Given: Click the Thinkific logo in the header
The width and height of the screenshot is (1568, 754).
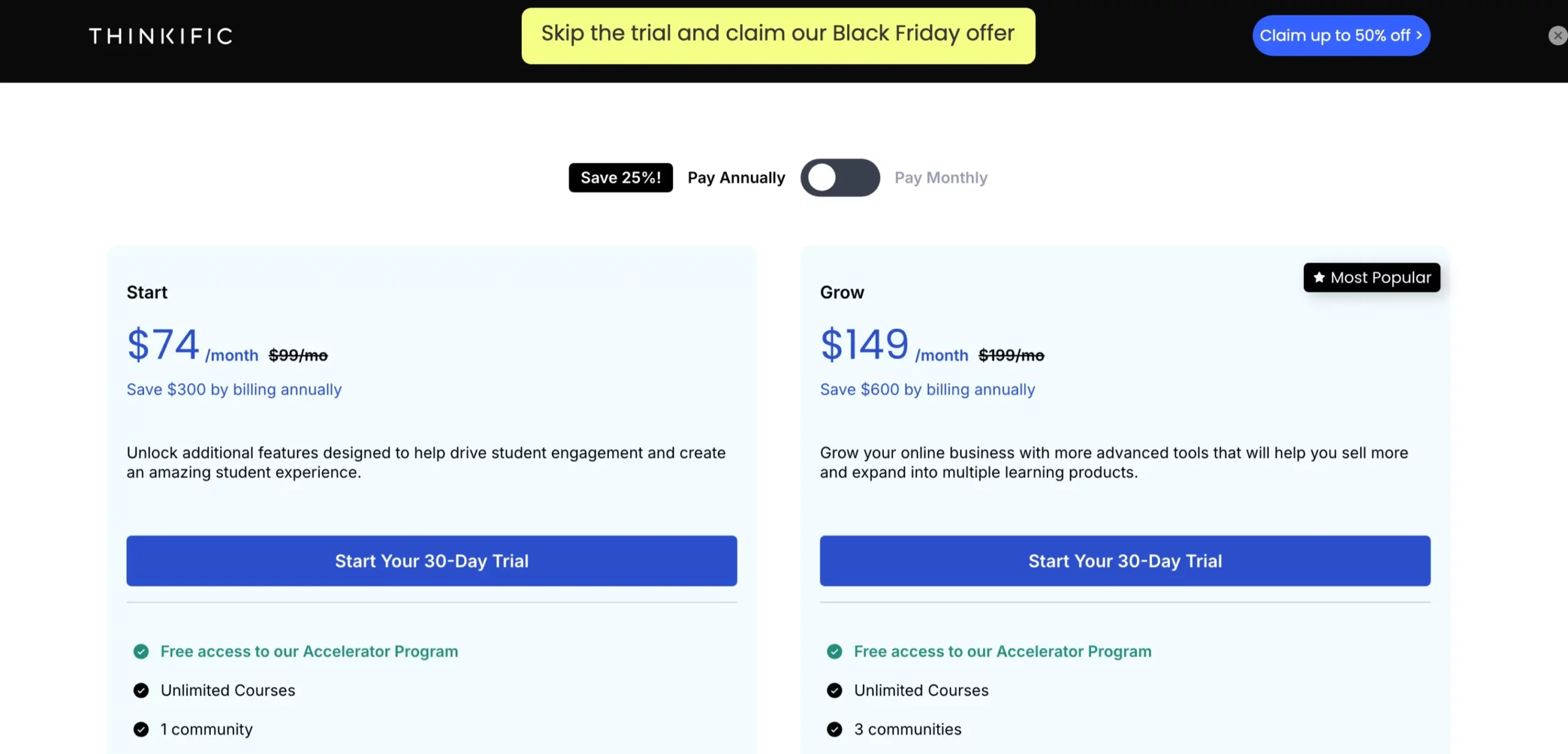Looking at the screenshot, I should [x=160, y=35].
